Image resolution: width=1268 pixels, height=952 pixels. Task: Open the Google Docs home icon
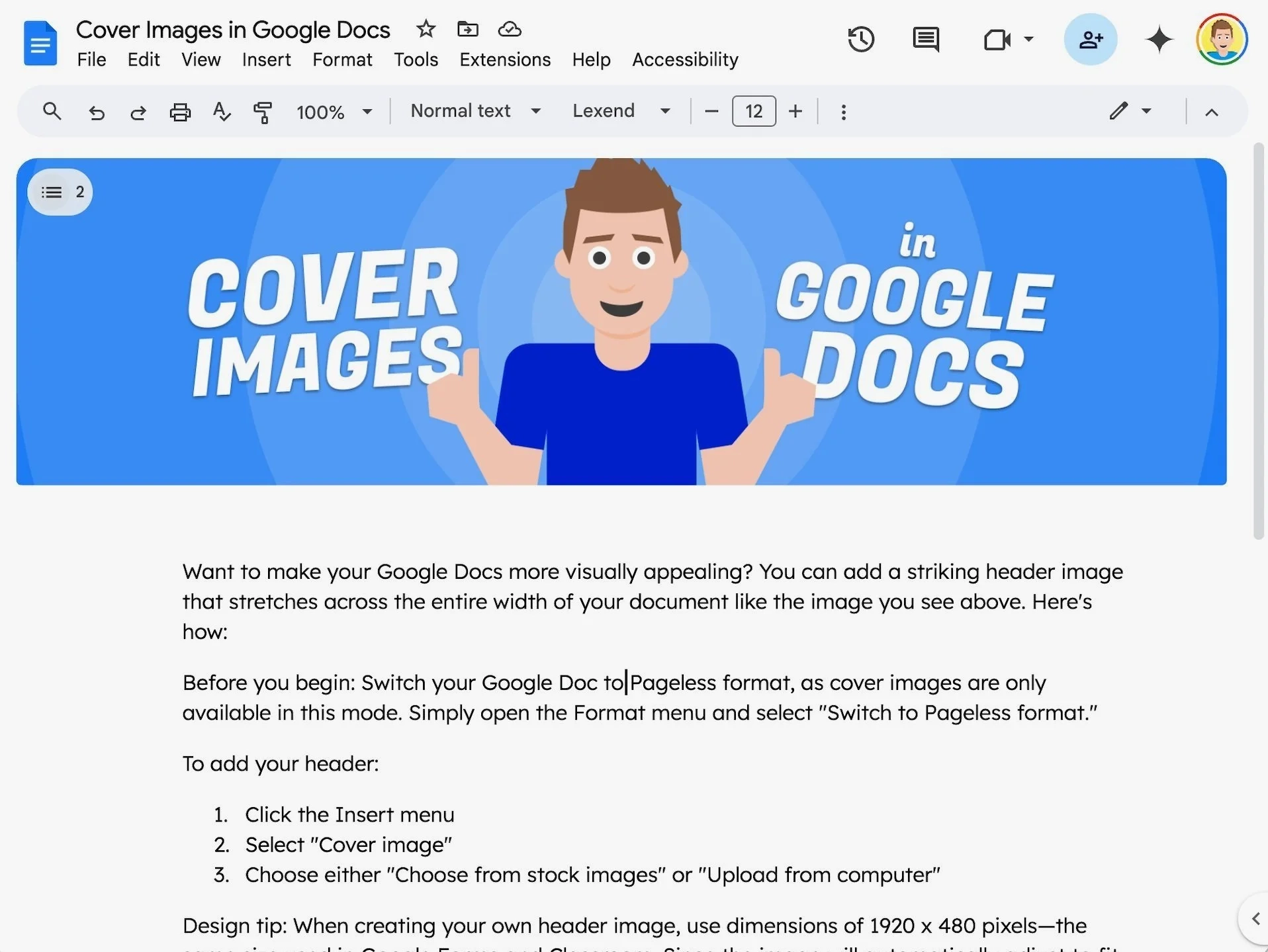point(40,44)
